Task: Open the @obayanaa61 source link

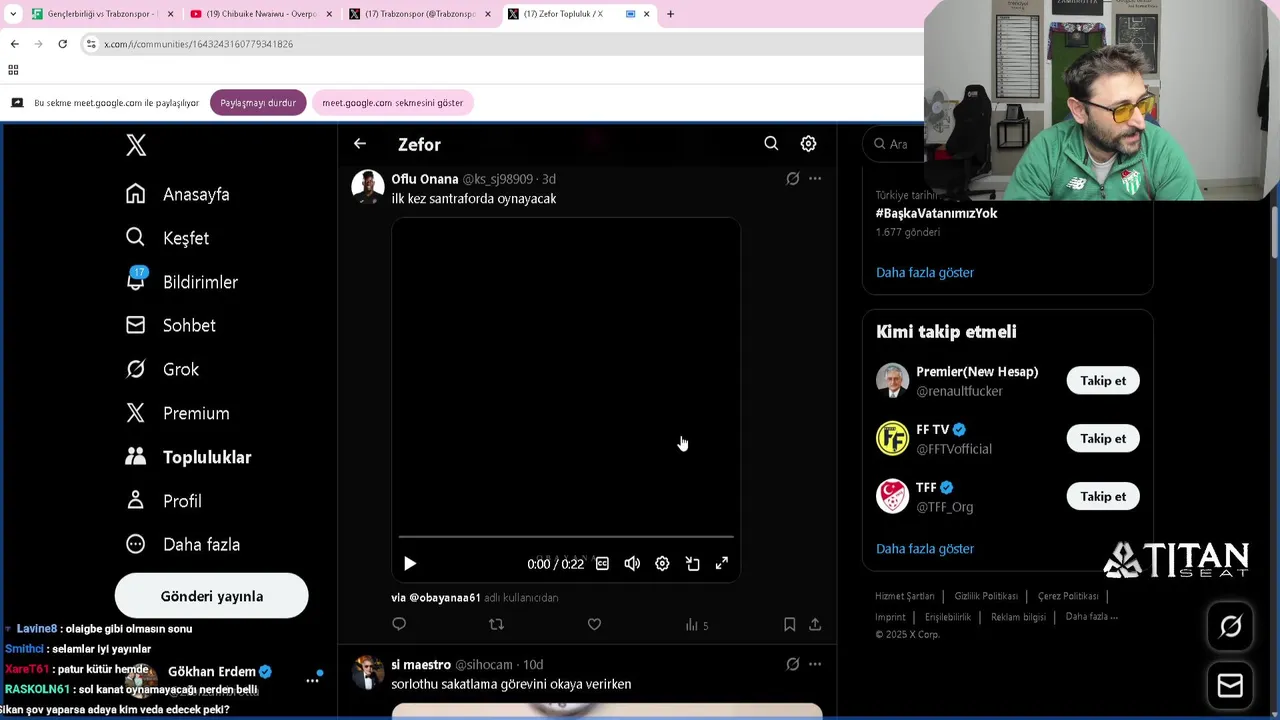Action: [445, 598]
